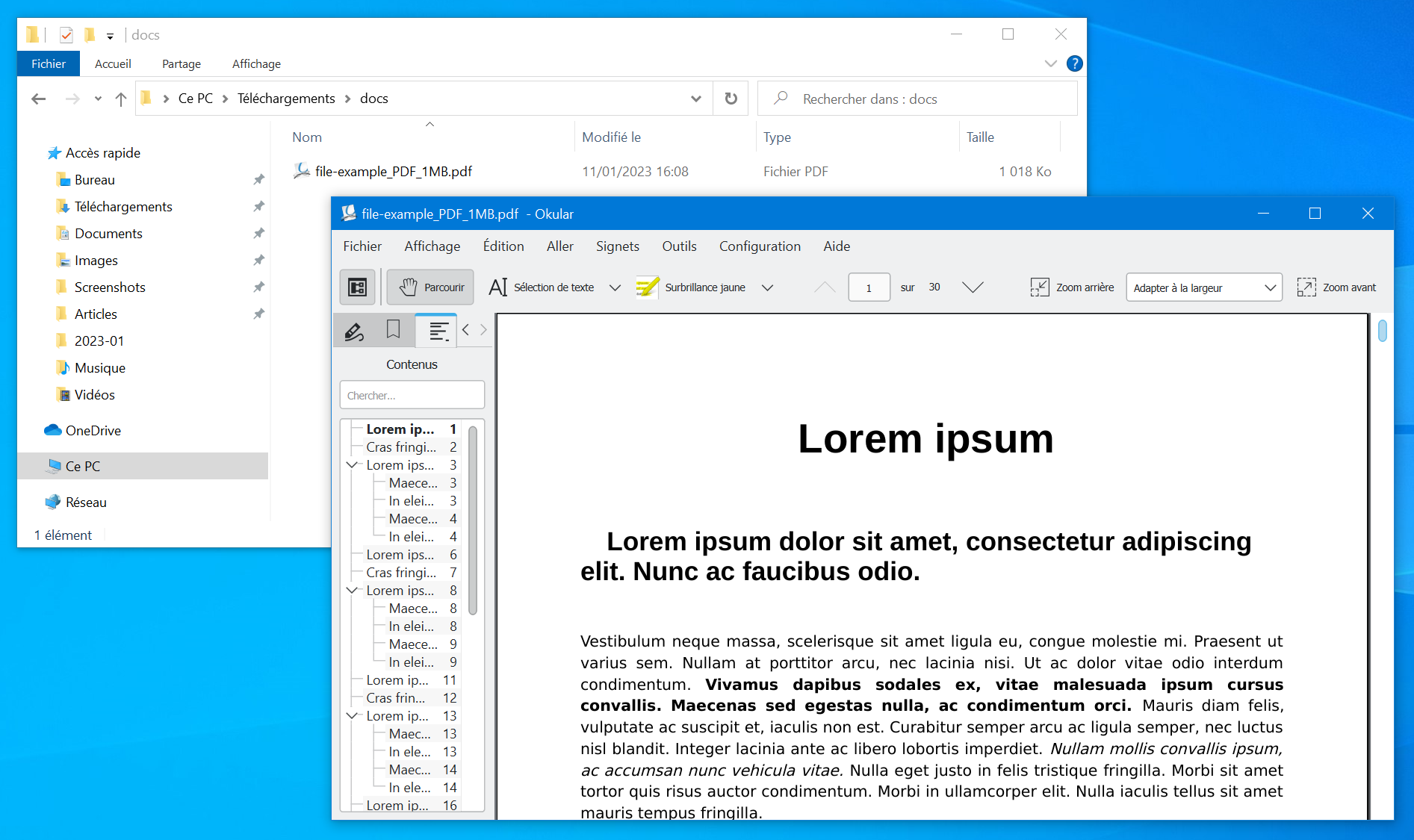Viewport: 1414px width, 840px height.
Task: Open the Aller menu
Action: coord(560,246)
